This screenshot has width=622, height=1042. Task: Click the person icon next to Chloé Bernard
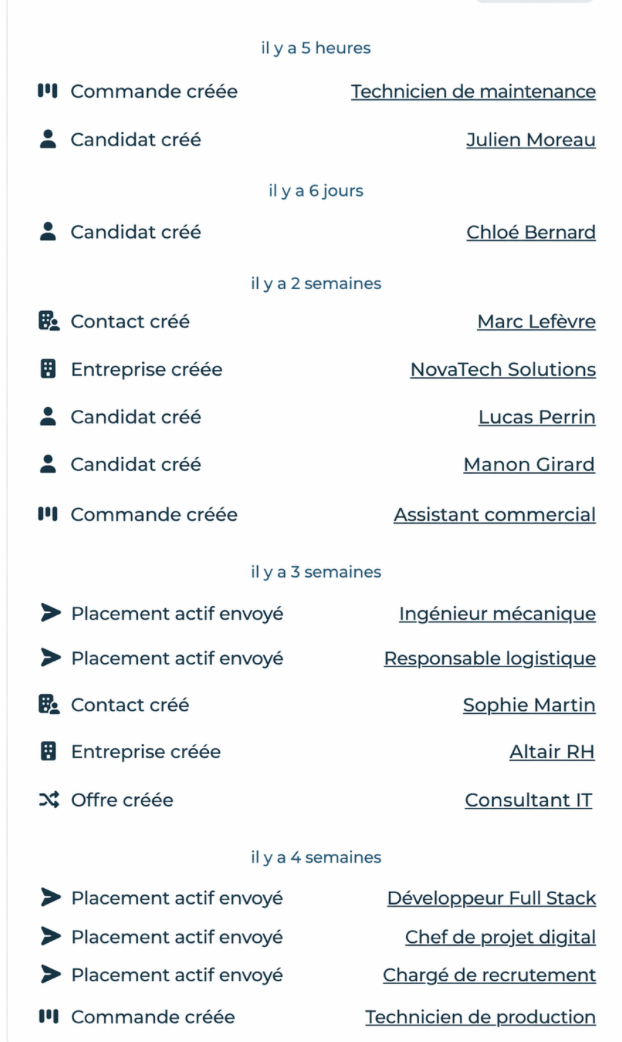(x=48, y=232)
